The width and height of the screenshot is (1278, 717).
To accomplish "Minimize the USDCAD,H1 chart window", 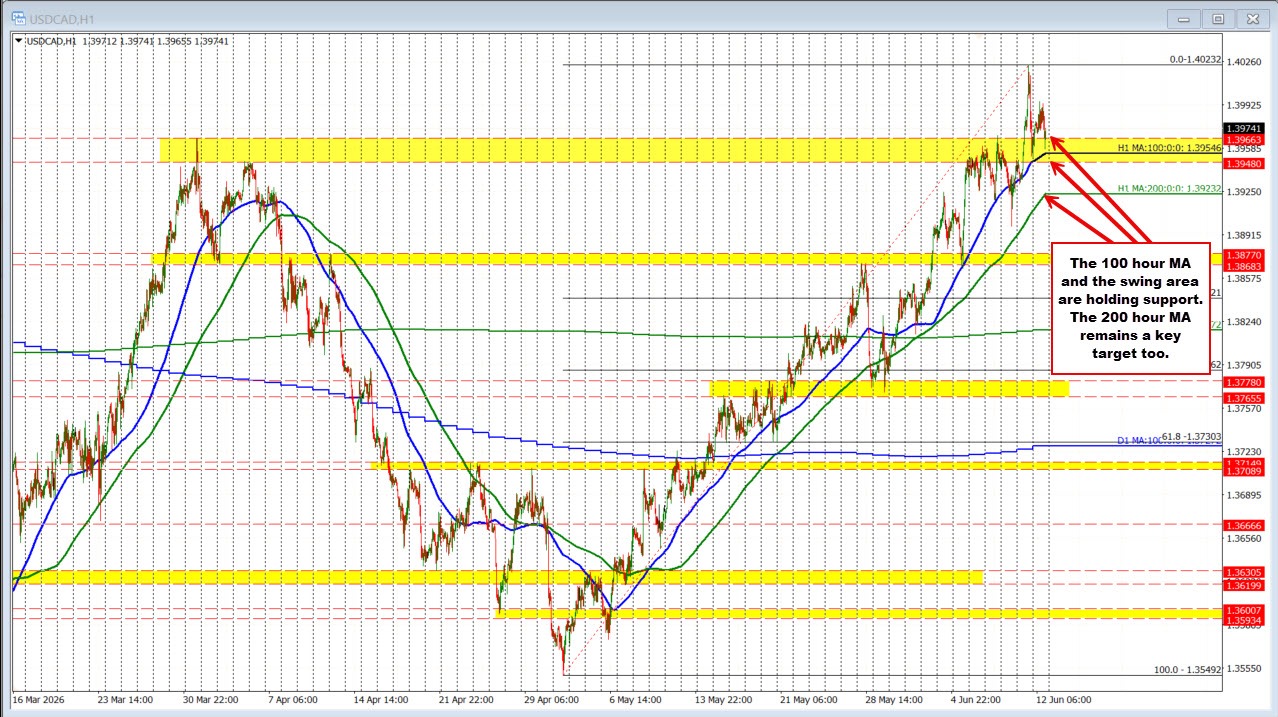I will coord(1185,18).
